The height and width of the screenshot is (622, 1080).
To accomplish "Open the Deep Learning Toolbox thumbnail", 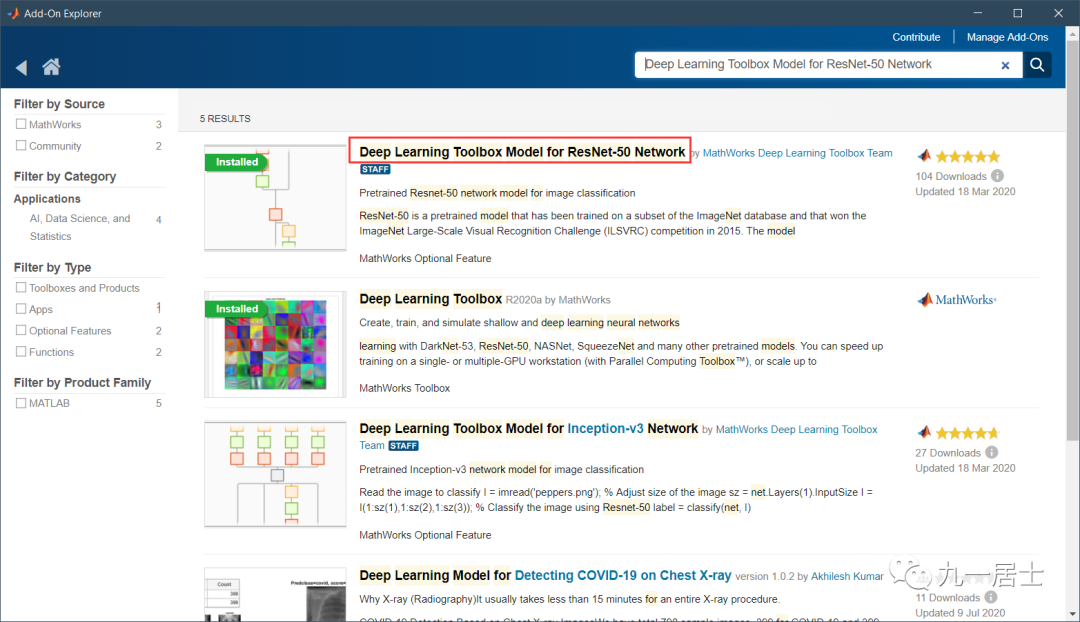I will point(276,344).
